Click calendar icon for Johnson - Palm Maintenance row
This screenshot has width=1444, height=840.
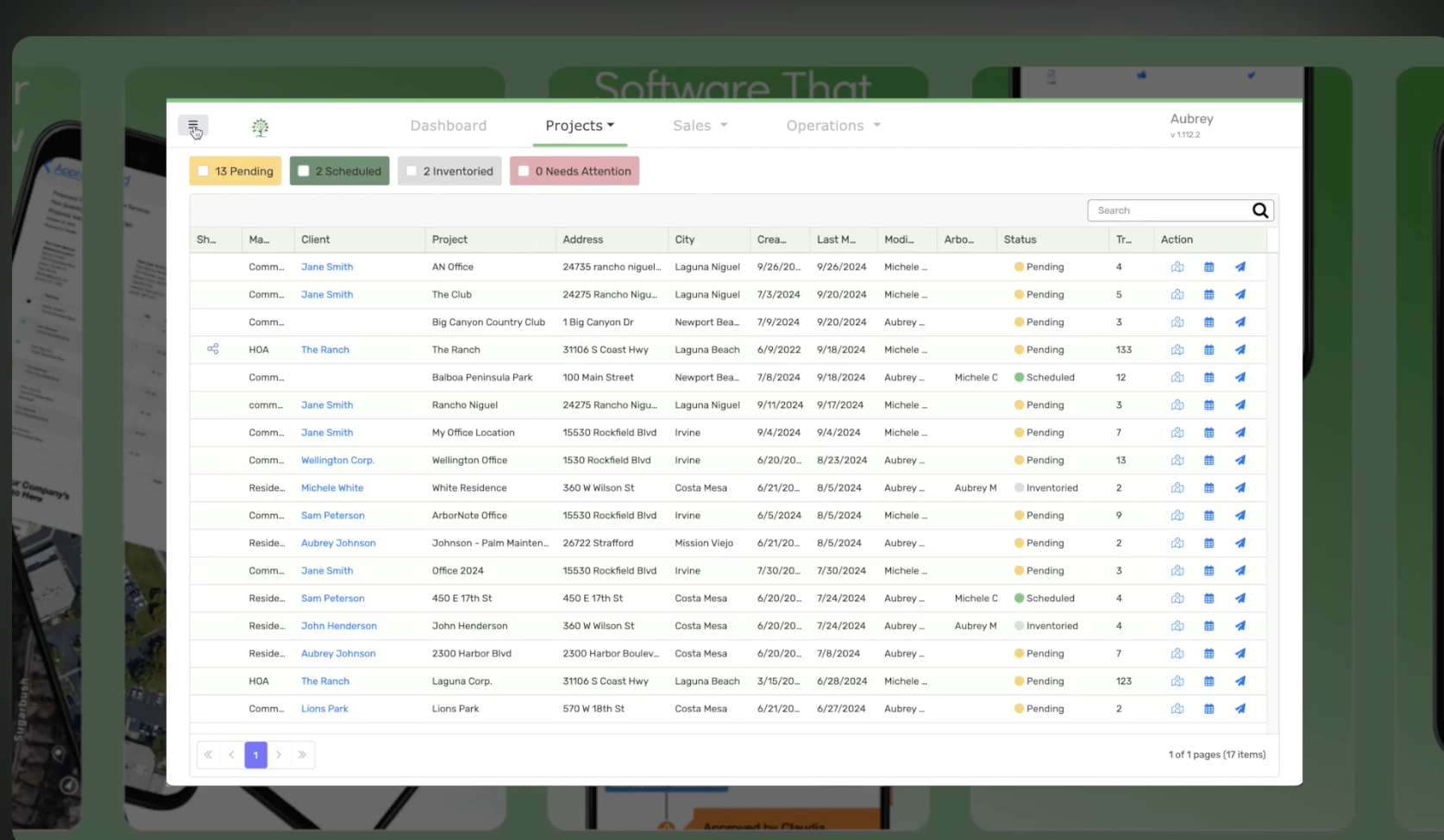tap(1209, 543)
